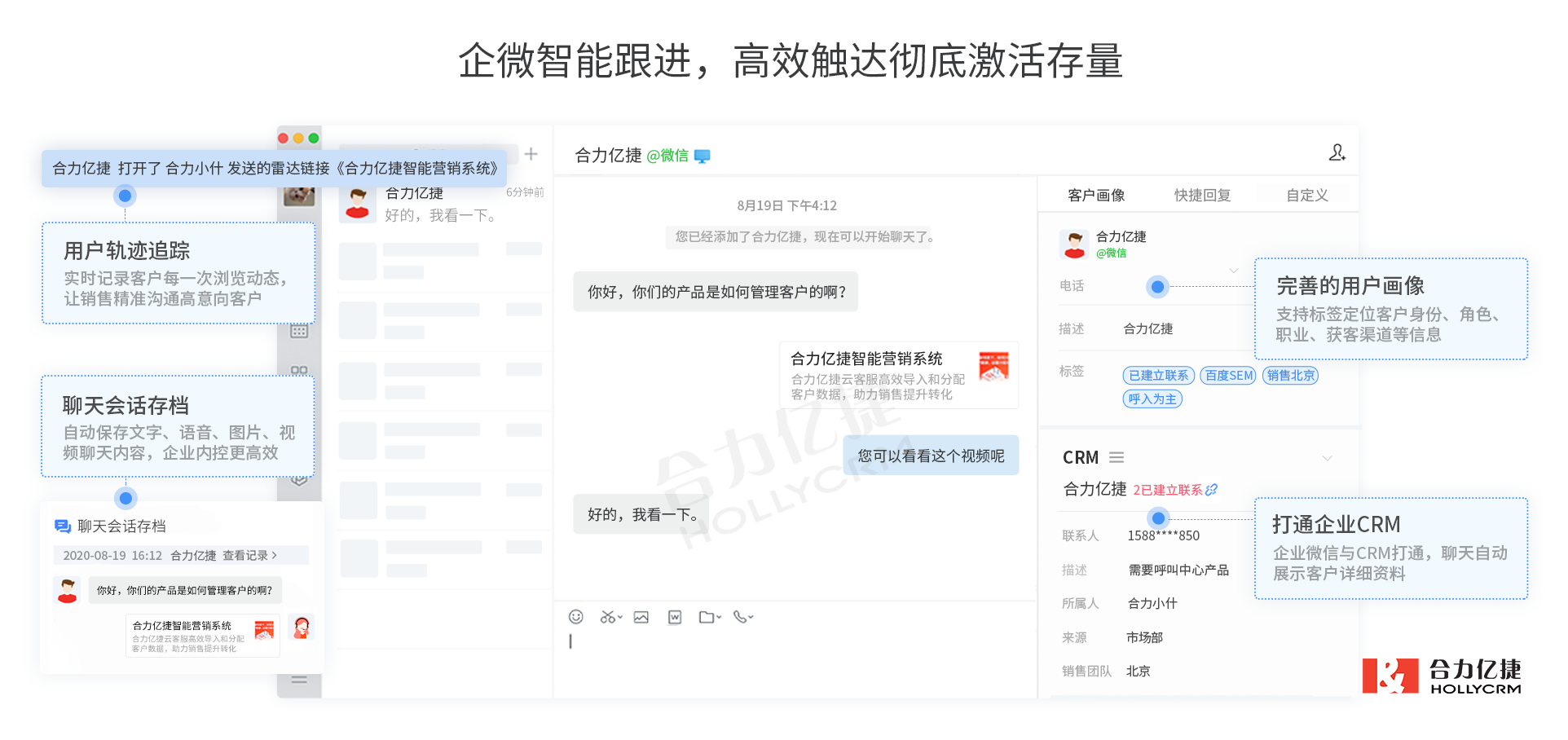This screenshot has height=740, width=1568.
Task: Click the CRM hamburger menu icon
Action: coord(1117,457)
